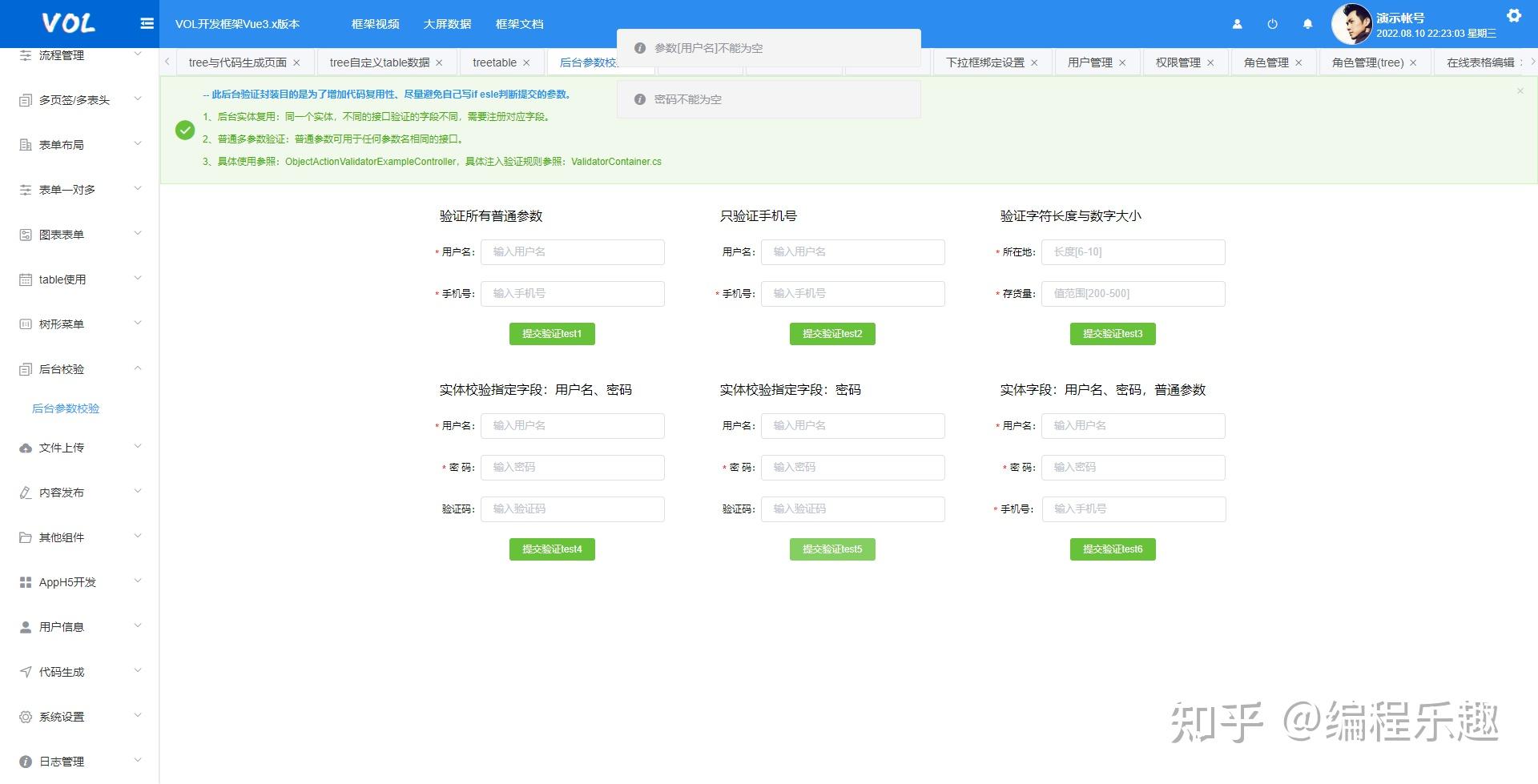Image resolution: width=1538 pixels, height=784 pixels.
Task: Dismiss the 密码不能为空 notification
Action: click(768, 99)
